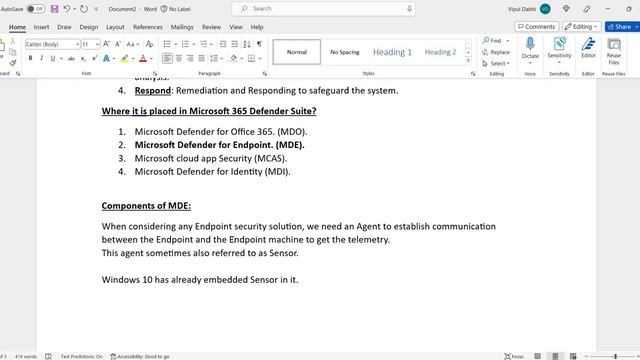Apply red font color
The image size is (640, 360).
coord(143,58)
